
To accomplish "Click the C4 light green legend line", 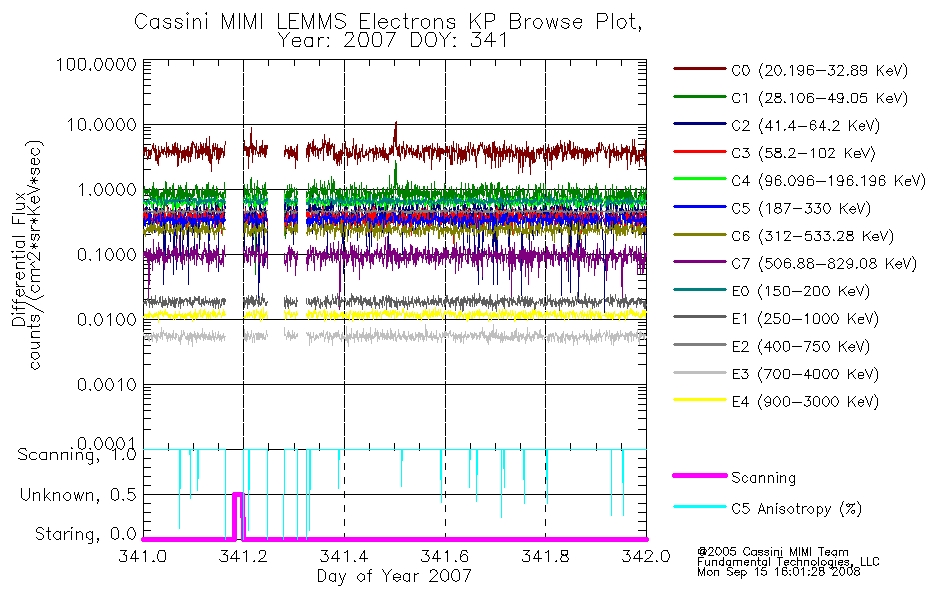I will pos(699,179).
